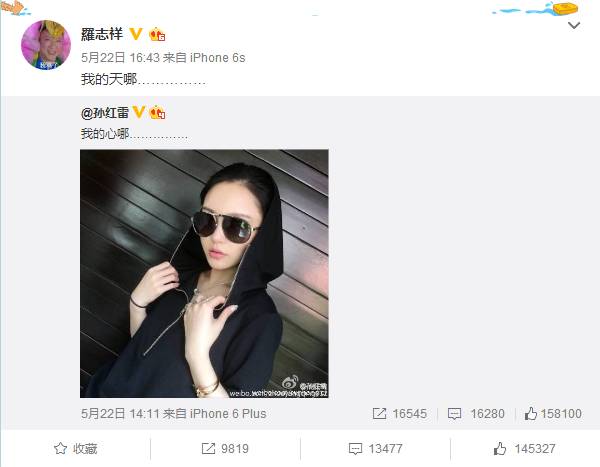This screenshot has height=467, width=600.
Task: Toggle 收藏 favorite star on this post
Action: (75, 449)
